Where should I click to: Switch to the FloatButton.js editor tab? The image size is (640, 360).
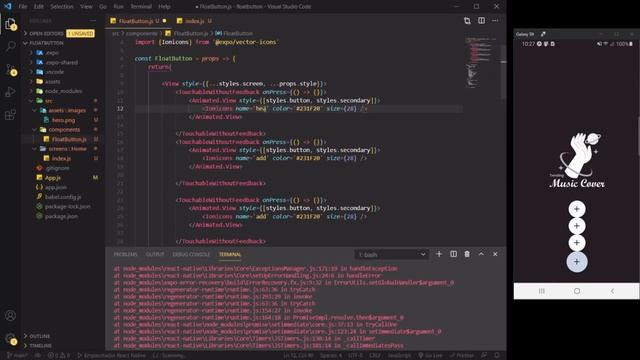138,21
